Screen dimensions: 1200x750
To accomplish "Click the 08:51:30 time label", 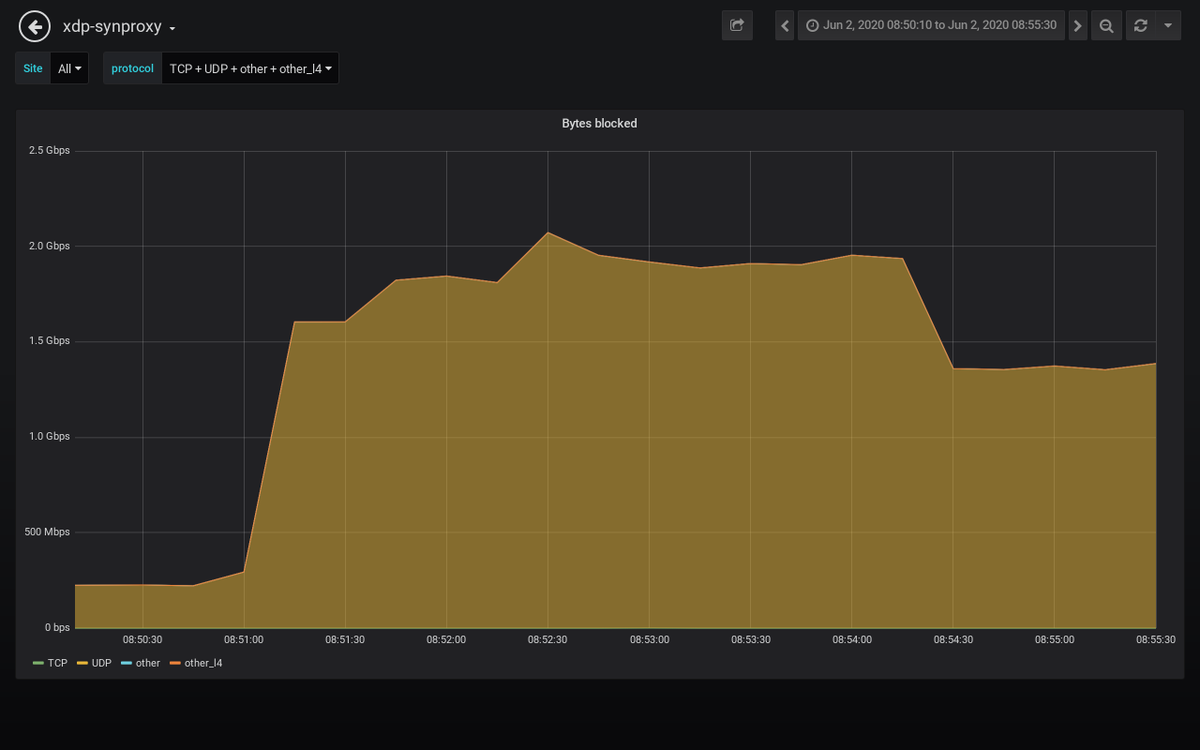I will click(345, 640).
